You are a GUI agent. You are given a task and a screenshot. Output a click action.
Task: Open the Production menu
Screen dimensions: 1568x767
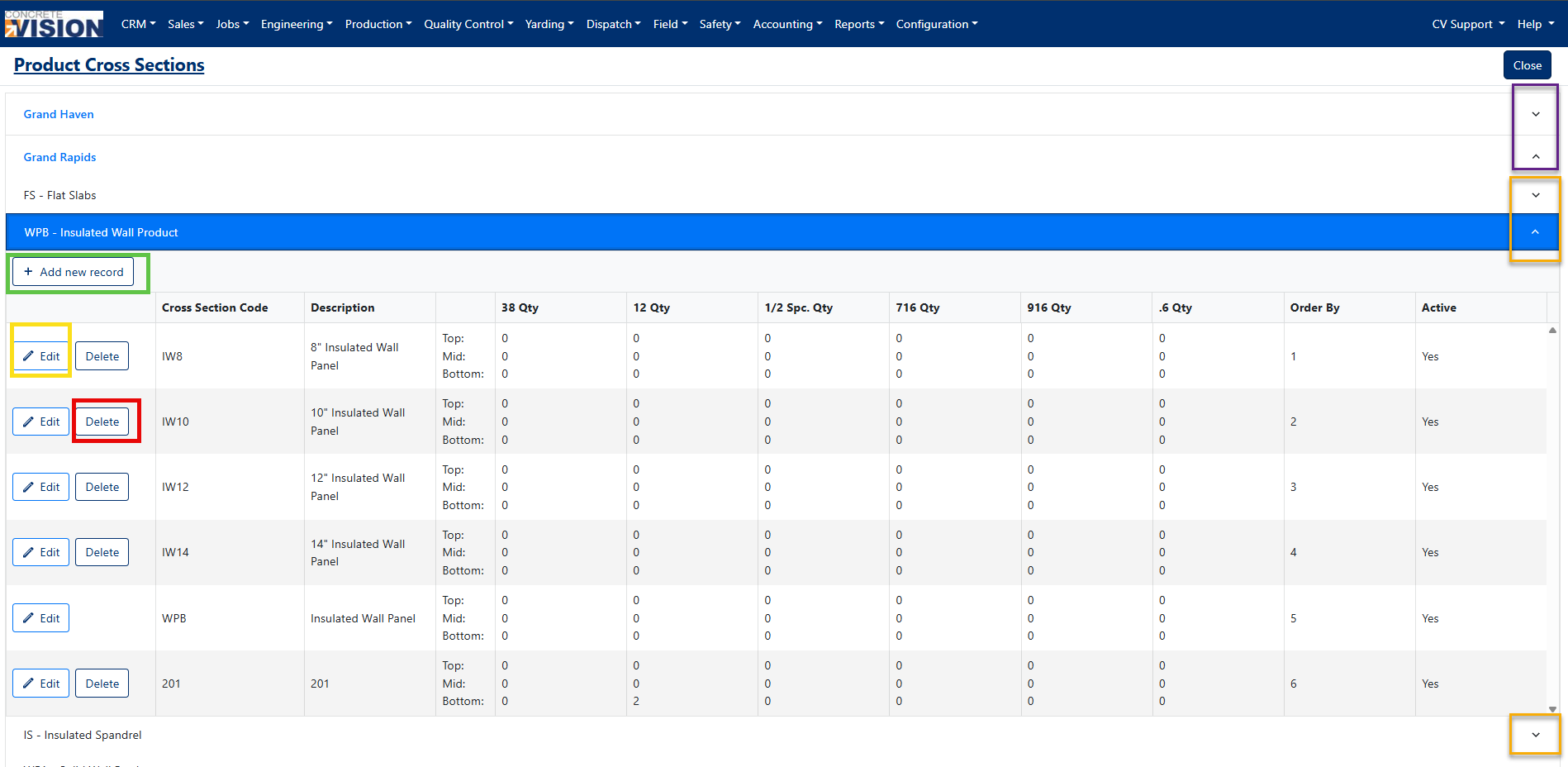click(x=378, y=24)
